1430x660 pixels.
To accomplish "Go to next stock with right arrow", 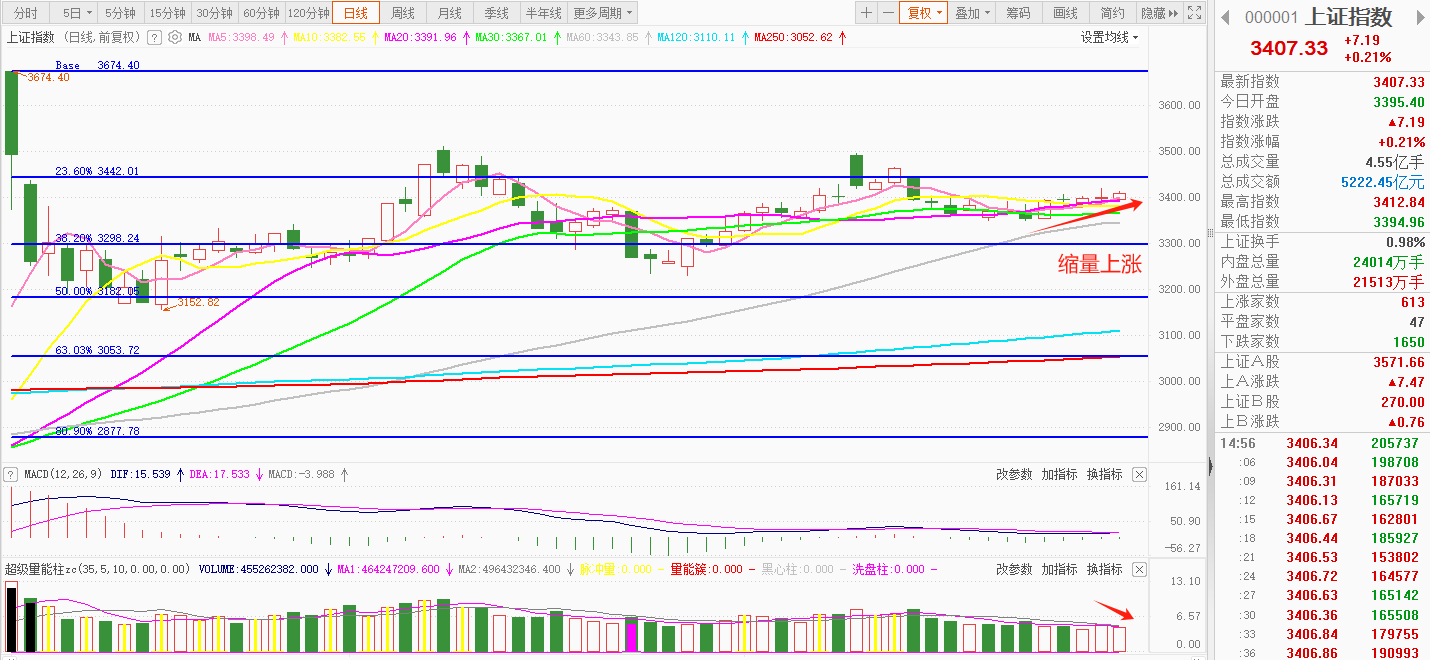I will point(1422,17).
